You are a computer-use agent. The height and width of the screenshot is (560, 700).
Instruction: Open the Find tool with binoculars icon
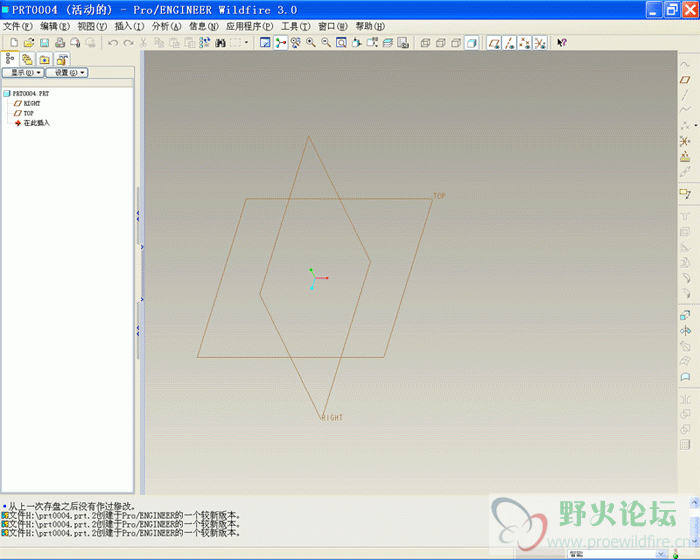point(220,43)
